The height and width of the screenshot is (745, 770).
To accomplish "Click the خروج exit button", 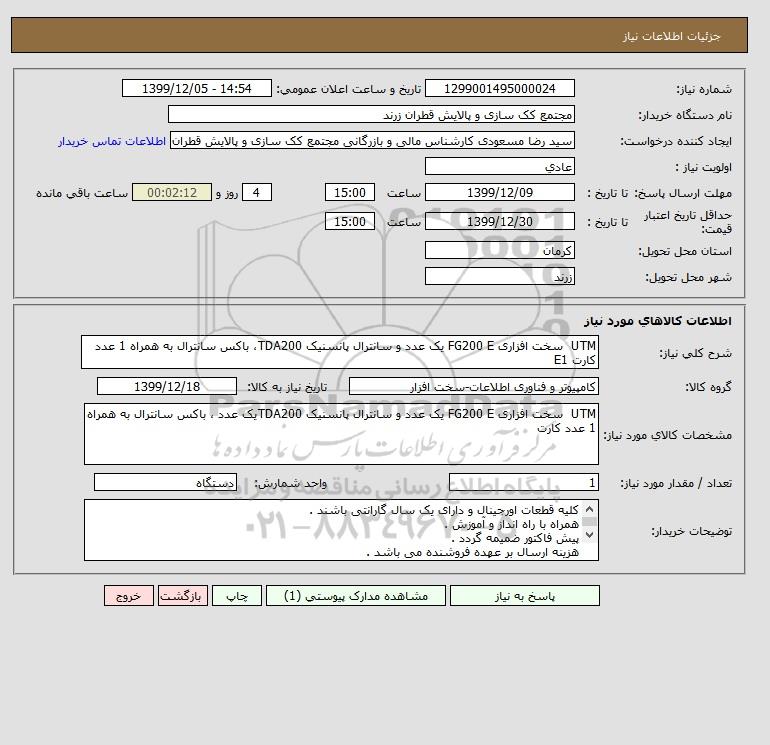I will pyautogui.click(x=129, y=596).
